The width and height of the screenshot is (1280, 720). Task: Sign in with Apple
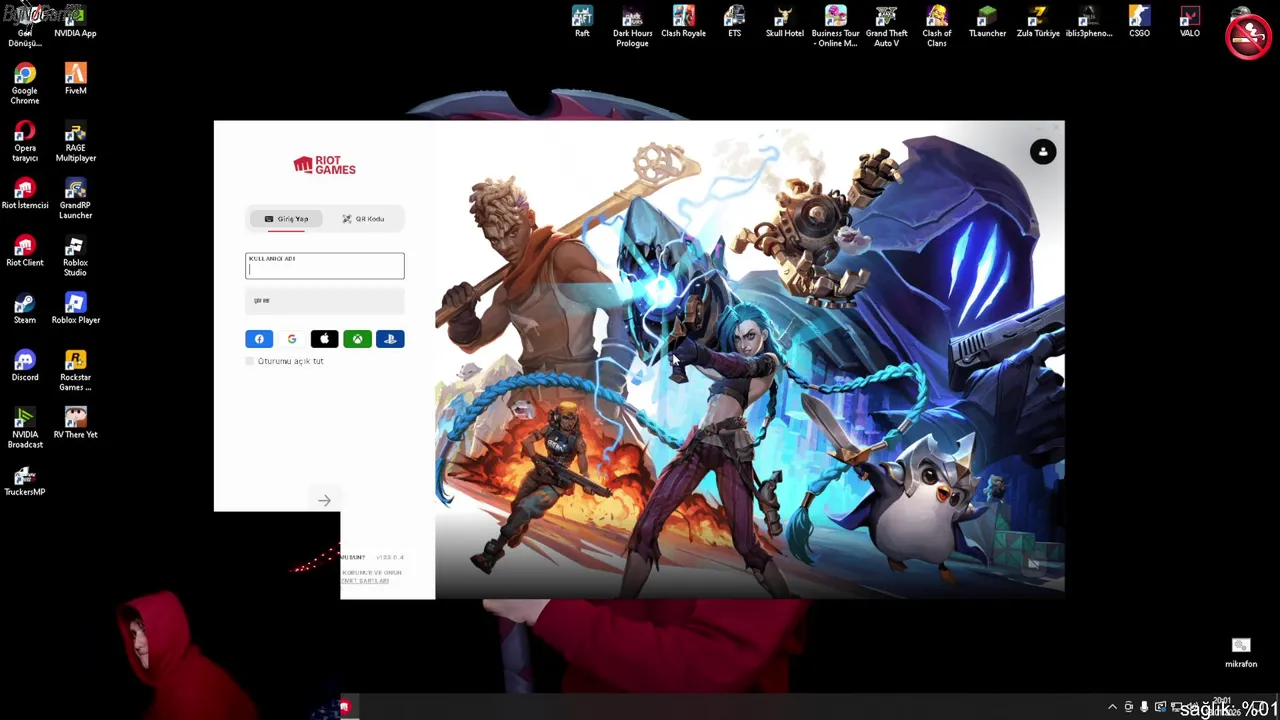[x=324, y=339]
